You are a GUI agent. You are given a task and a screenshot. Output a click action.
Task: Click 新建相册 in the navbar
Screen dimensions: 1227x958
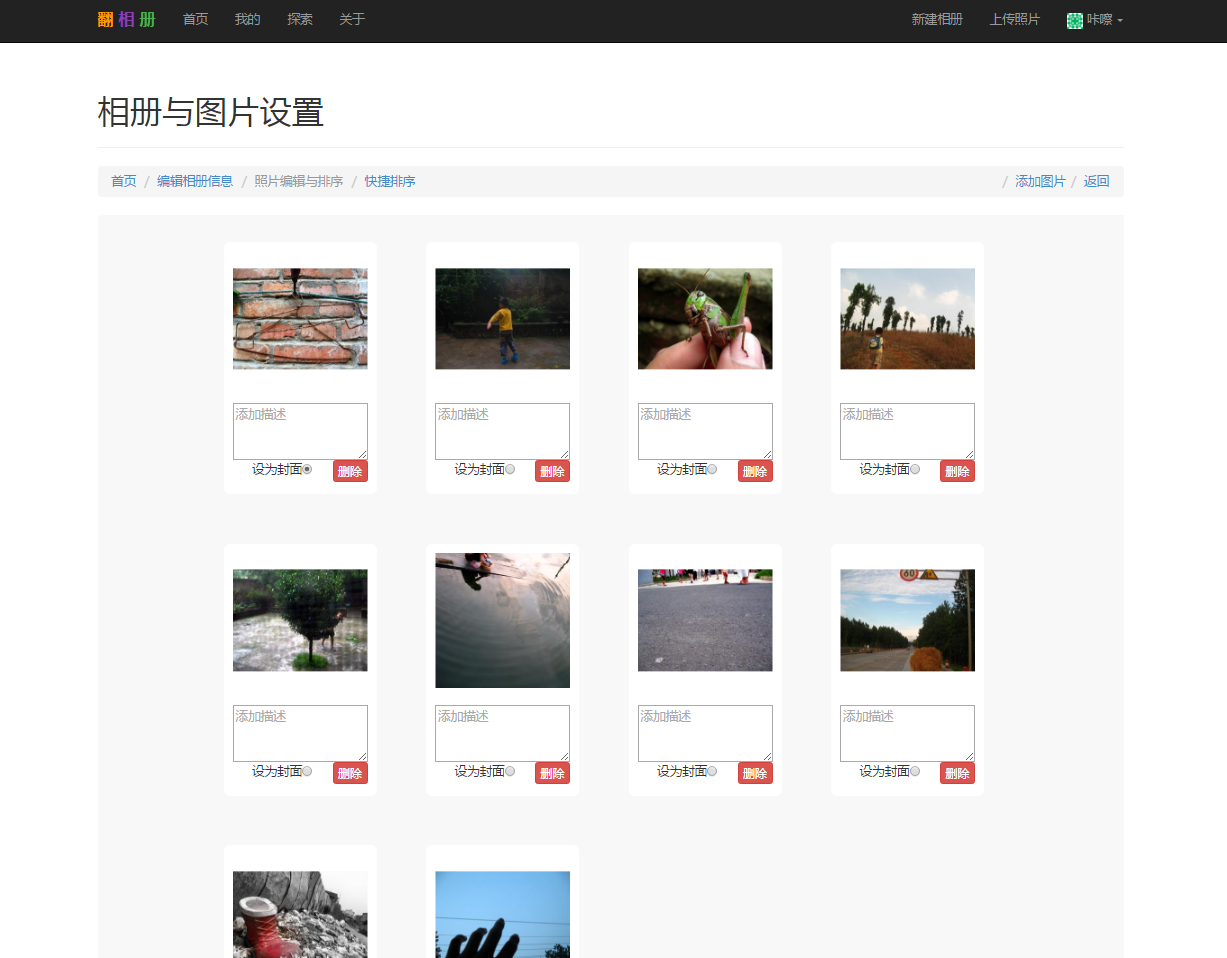937,19
